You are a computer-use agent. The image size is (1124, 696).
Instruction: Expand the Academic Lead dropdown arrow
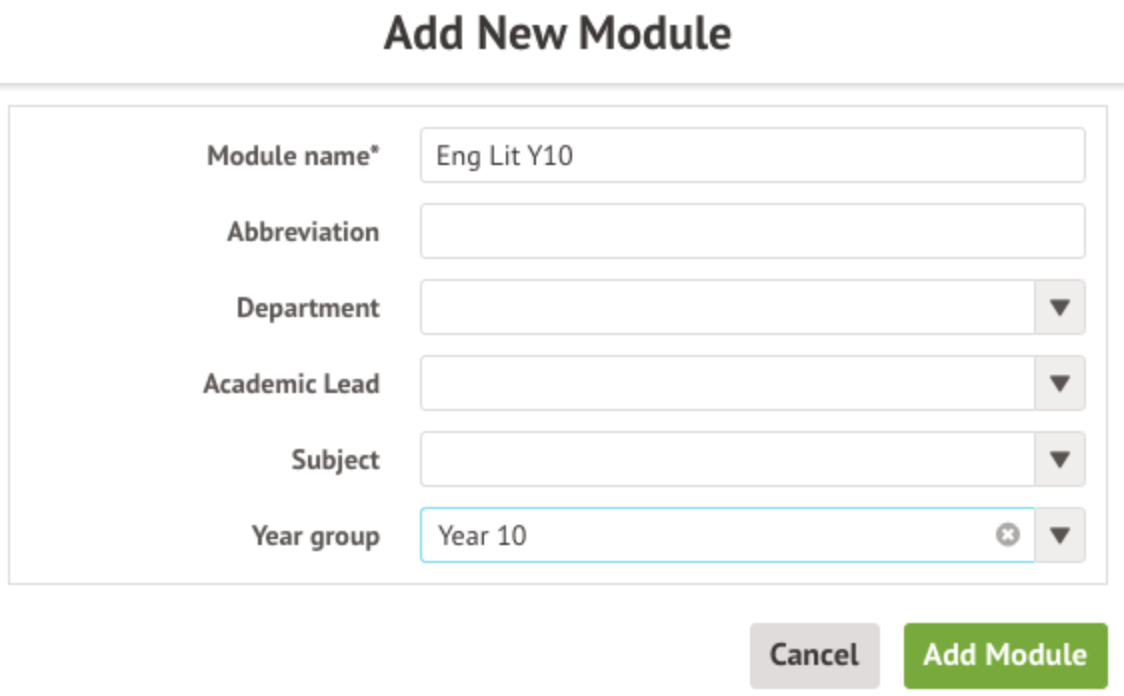click(1060, 384)
